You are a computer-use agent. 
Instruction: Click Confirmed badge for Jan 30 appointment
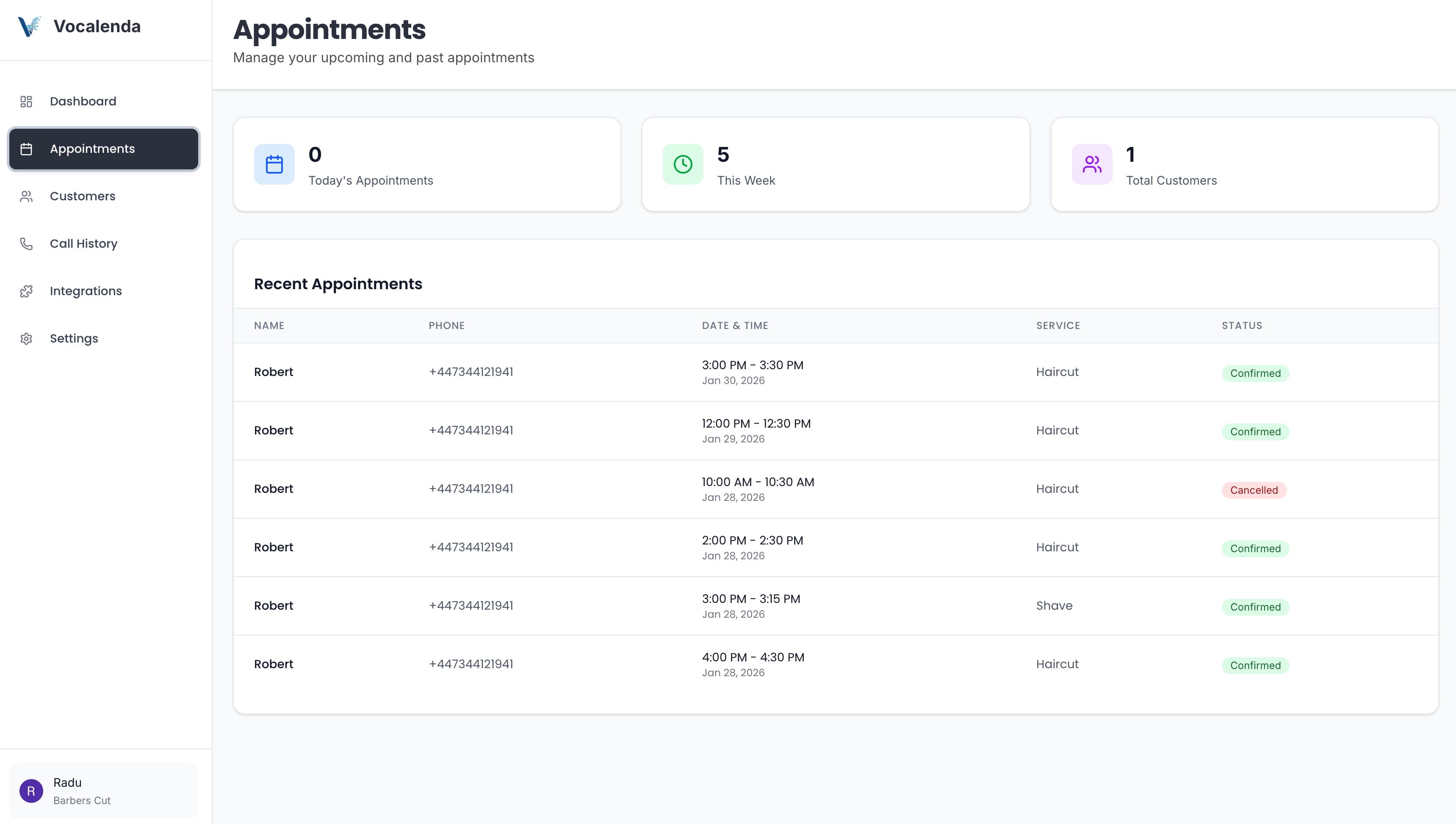1254,373
